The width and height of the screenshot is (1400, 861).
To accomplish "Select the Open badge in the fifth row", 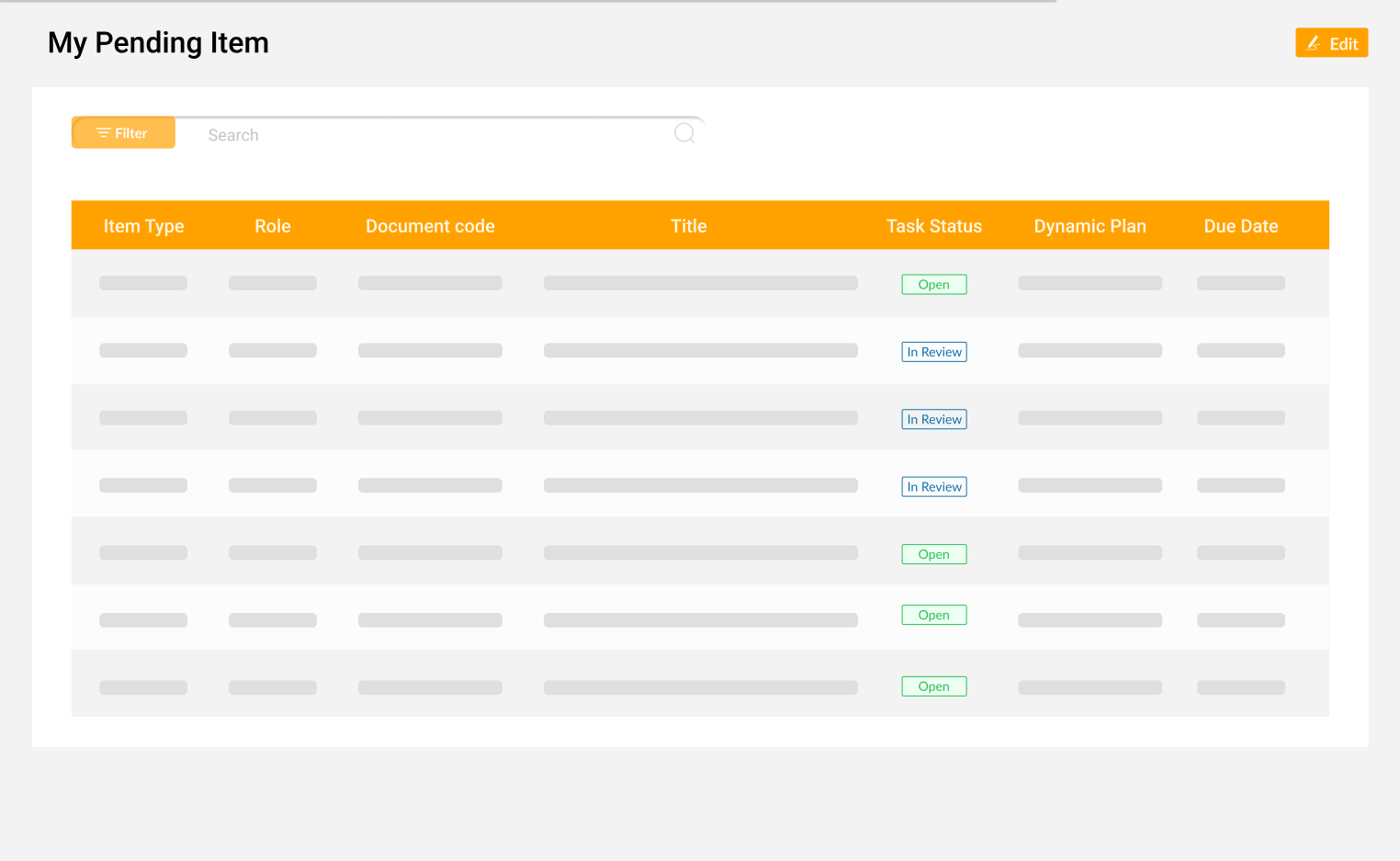I will click(933, 554).
